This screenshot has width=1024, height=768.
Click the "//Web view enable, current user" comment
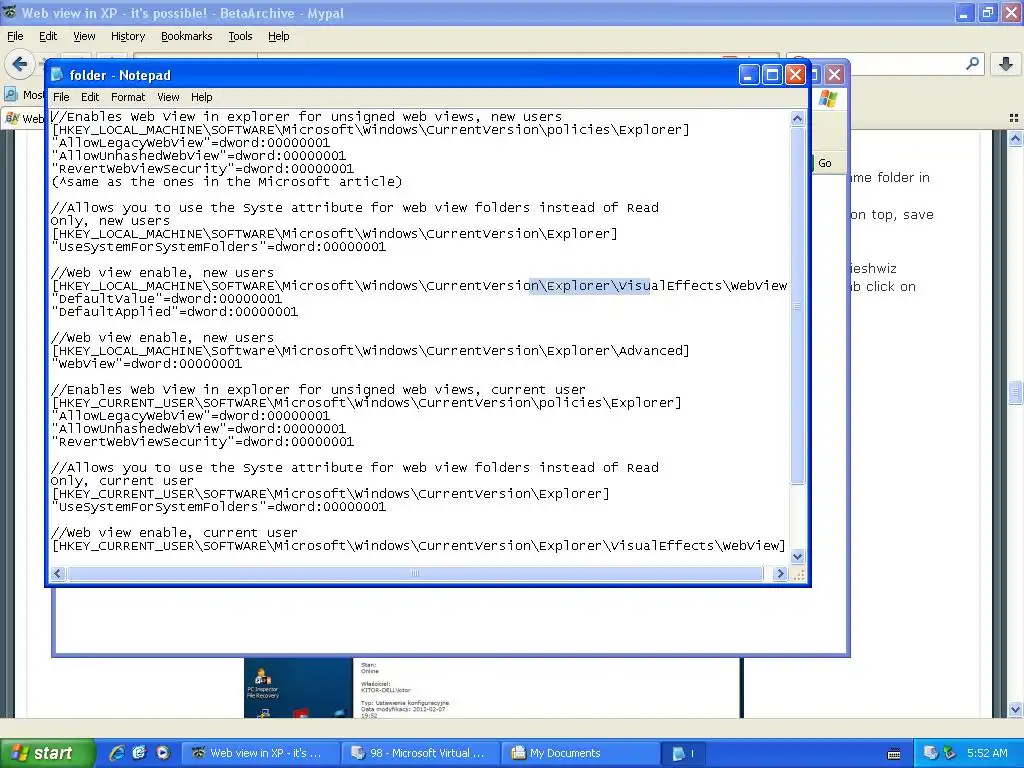174,533
